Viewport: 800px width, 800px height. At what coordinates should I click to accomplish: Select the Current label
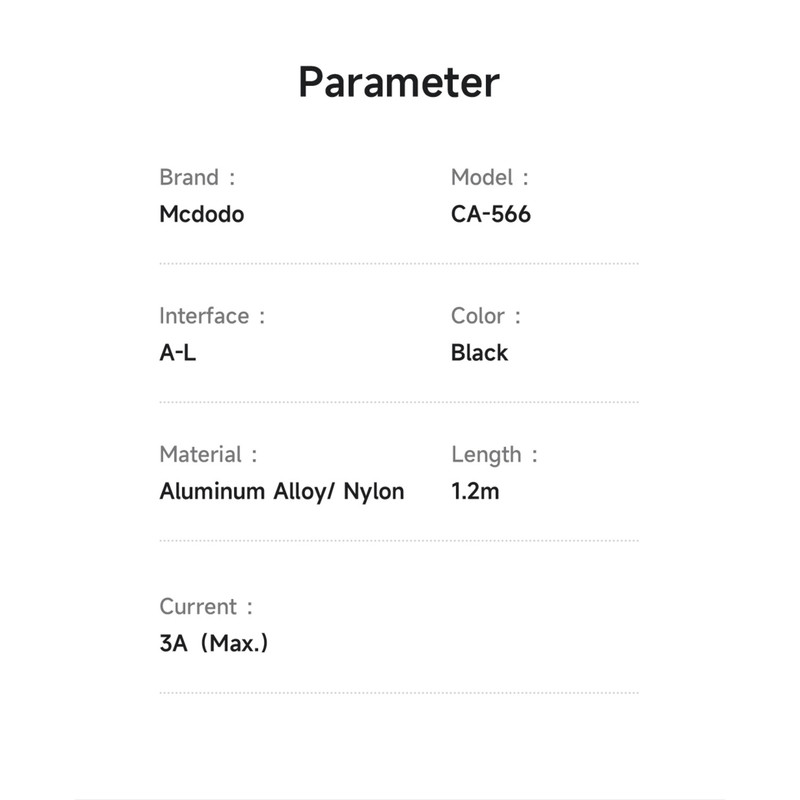tap(206, 607)
